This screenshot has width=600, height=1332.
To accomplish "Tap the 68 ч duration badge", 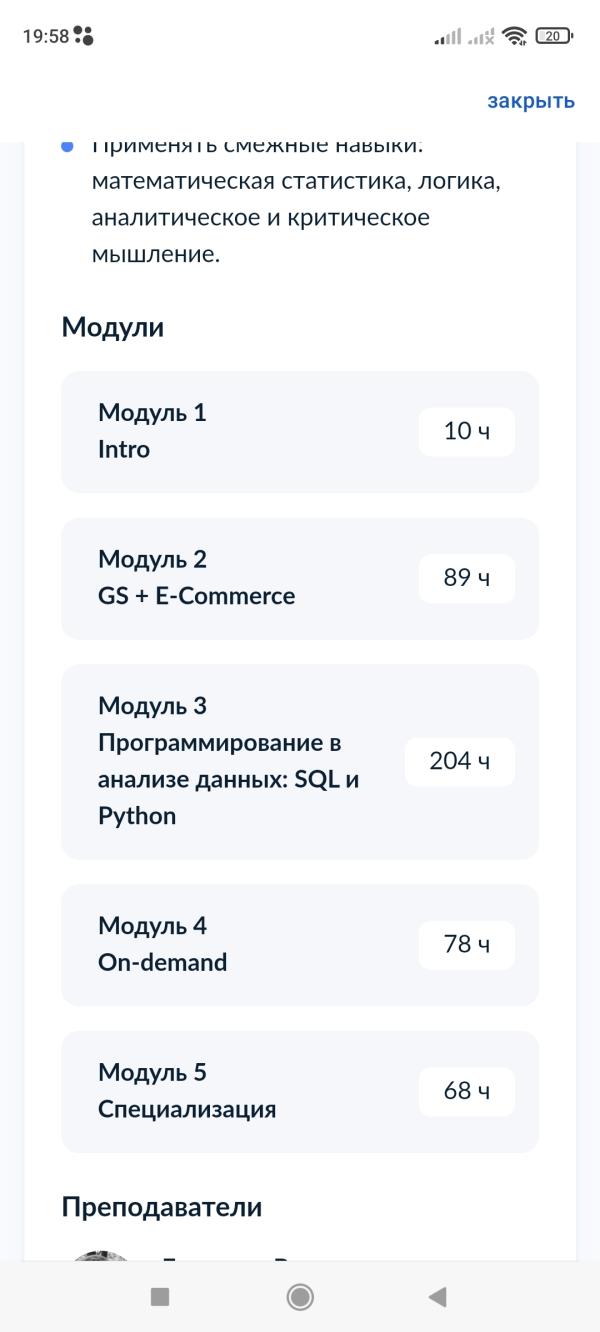I will click(466, 1091).
